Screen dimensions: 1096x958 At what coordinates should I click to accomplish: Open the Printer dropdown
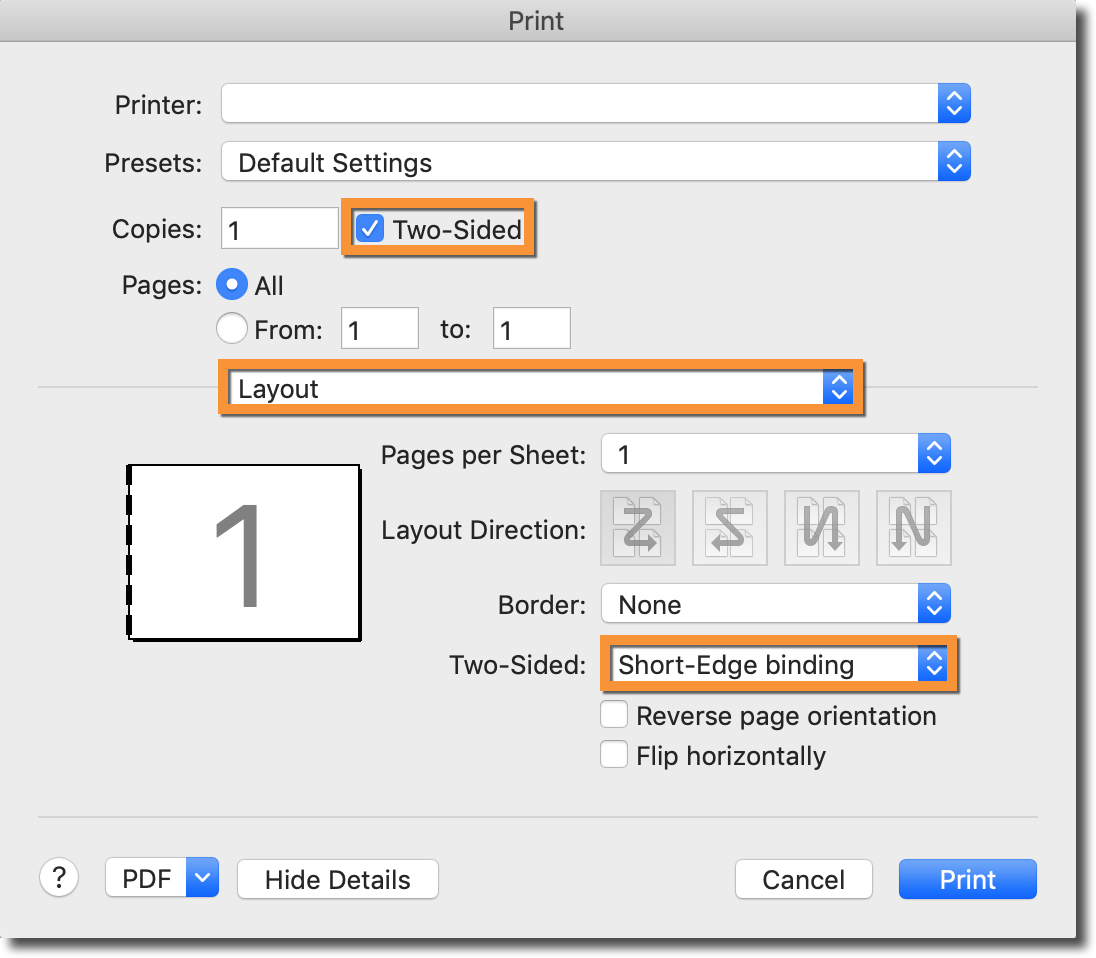[596, 104]
